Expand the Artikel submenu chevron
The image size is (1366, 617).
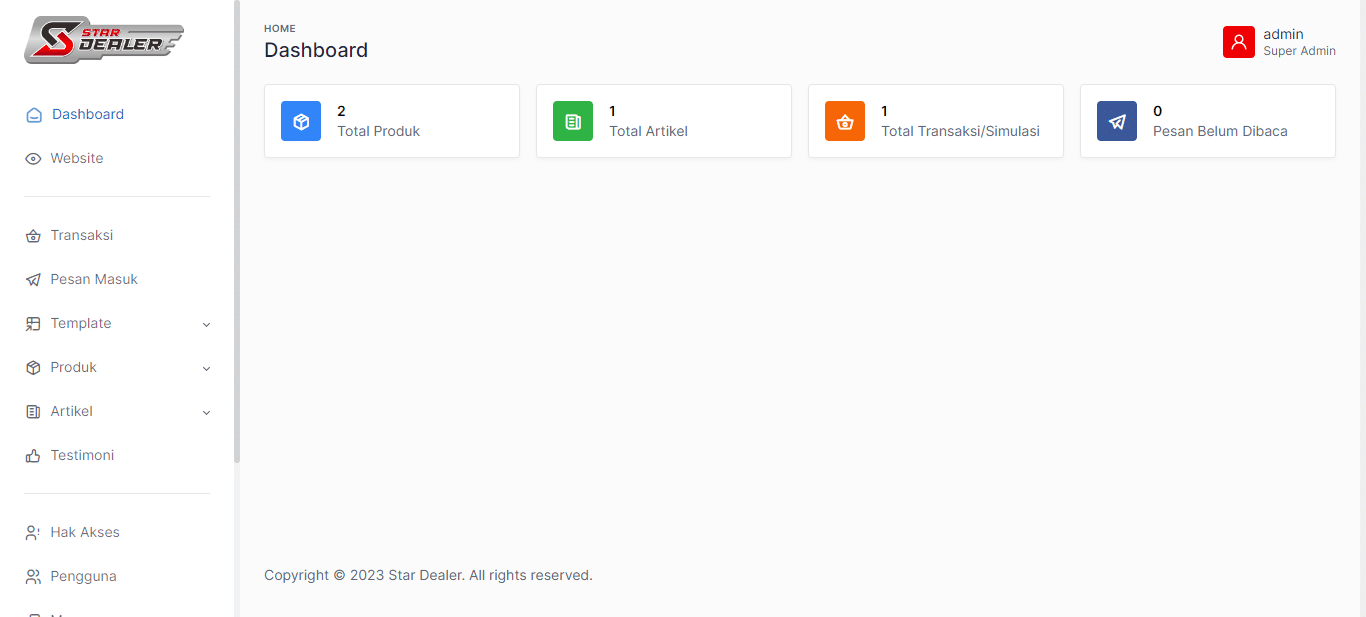click(207, 412)
